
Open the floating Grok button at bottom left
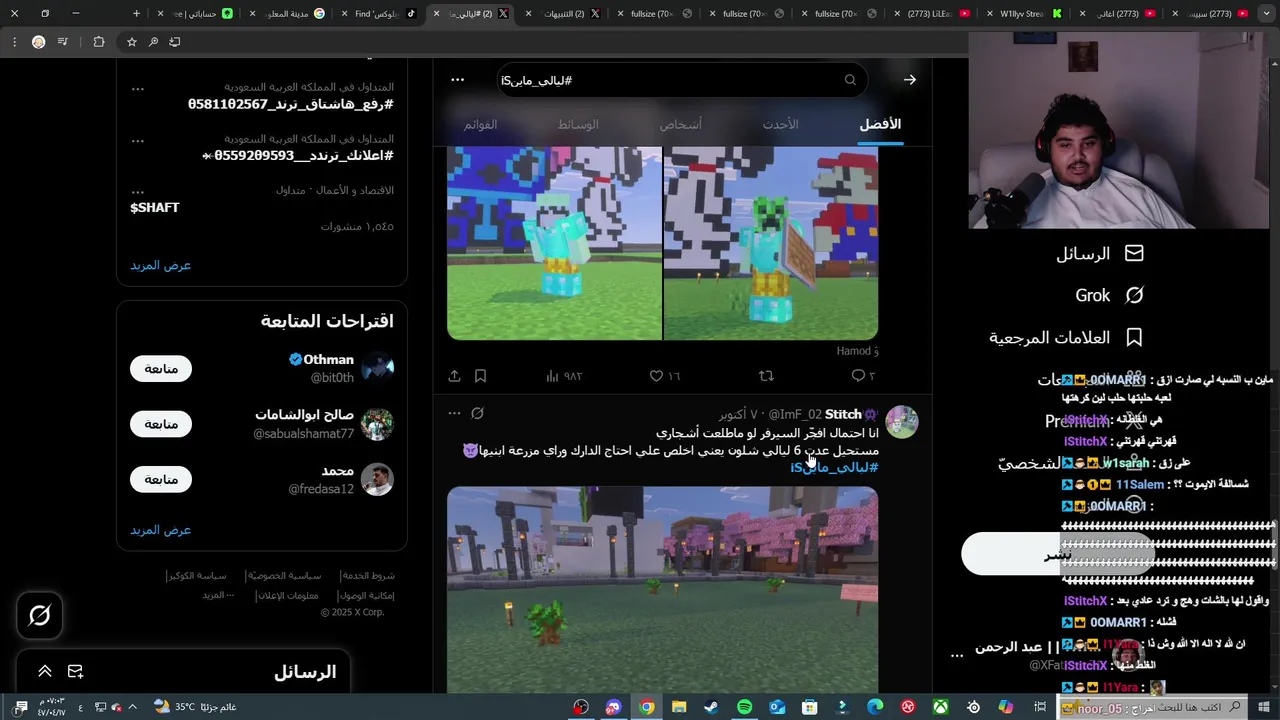(40, 615)
